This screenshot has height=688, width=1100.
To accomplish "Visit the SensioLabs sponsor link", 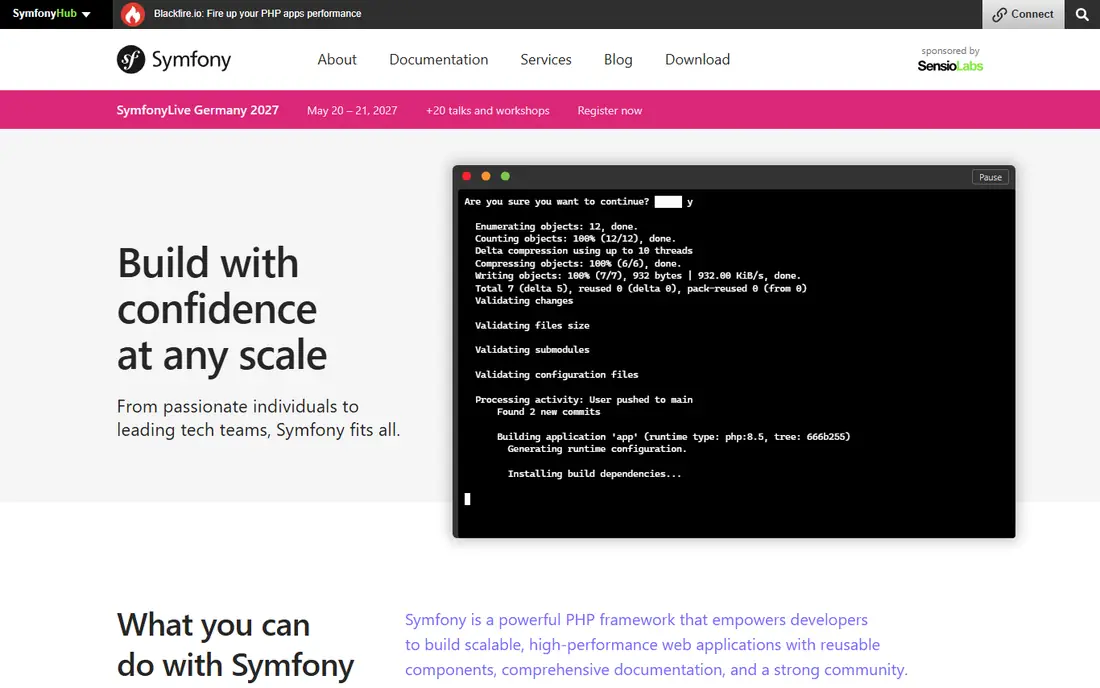I will tap(950, 65).
